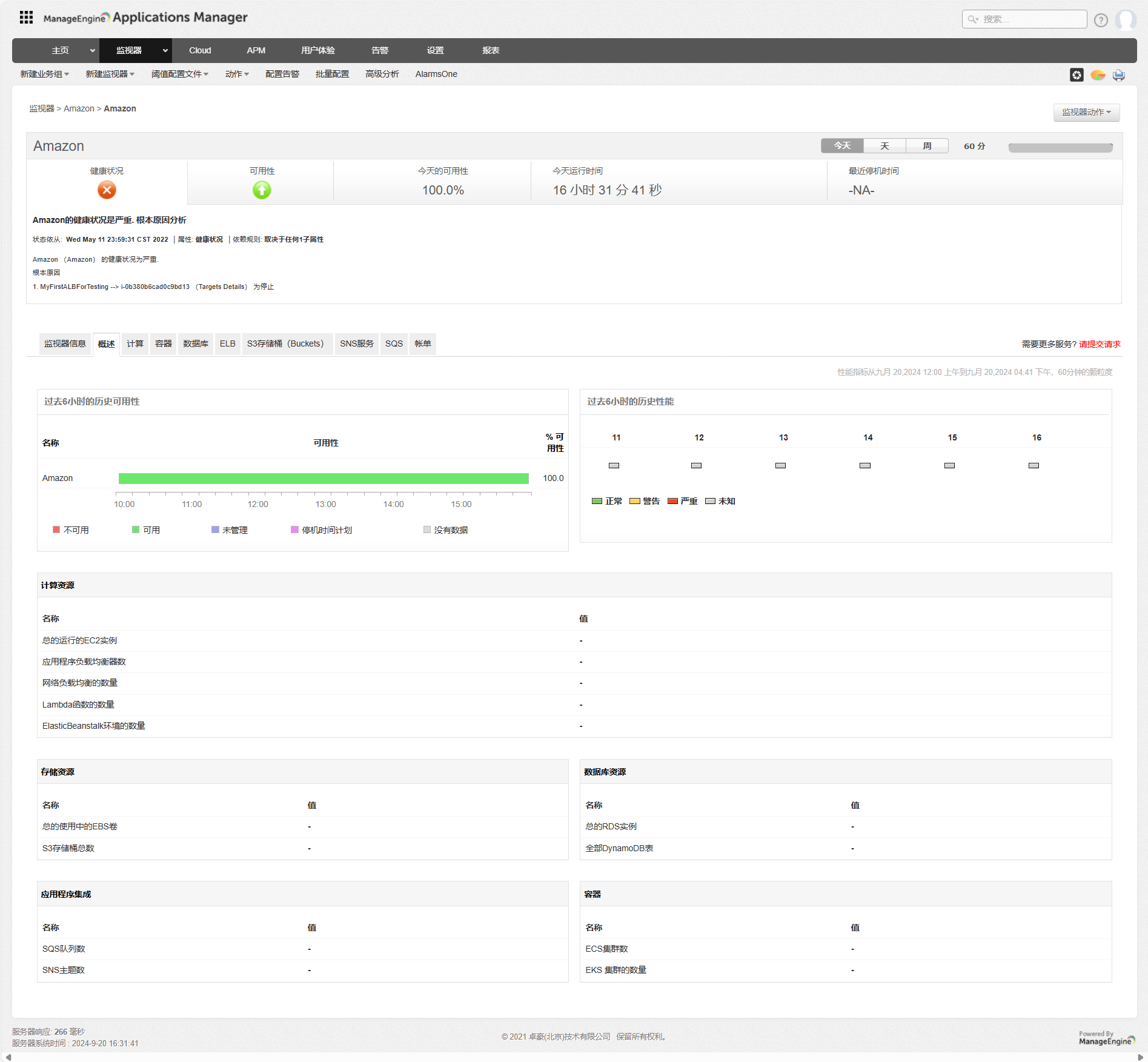Viewport: 1148px width, 1062px height.
Task: Click the 请提交请求 link
Action: (1100, 343)
